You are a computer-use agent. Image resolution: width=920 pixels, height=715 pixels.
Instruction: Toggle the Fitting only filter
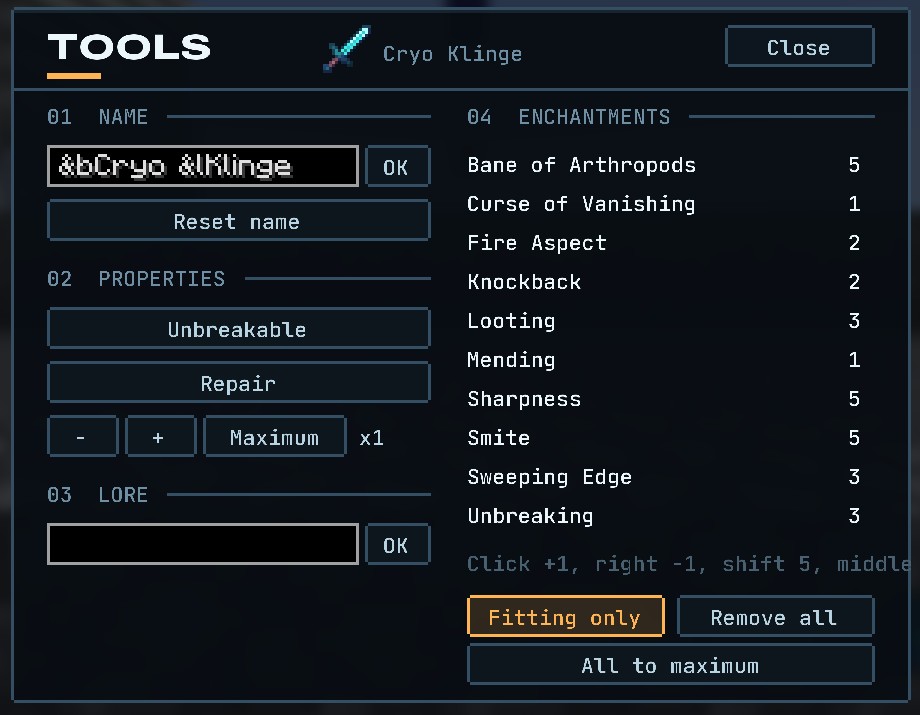[566, 616]
